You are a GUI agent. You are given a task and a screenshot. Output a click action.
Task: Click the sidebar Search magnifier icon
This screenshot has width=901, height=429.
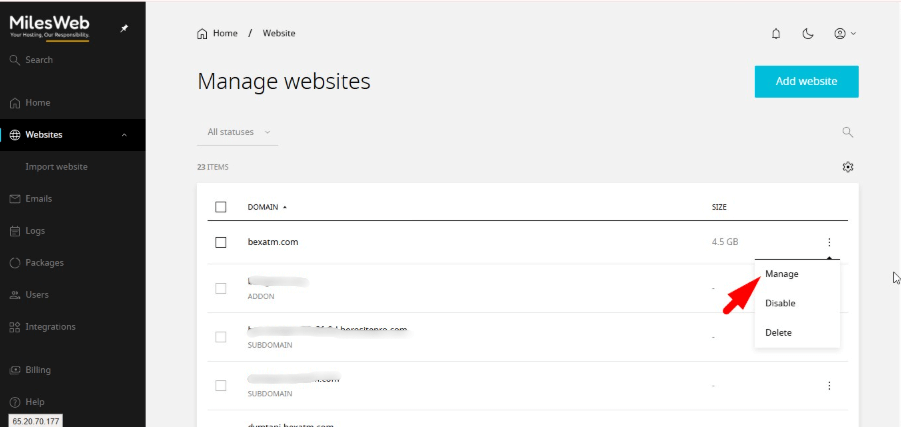[x=15, y=60]
